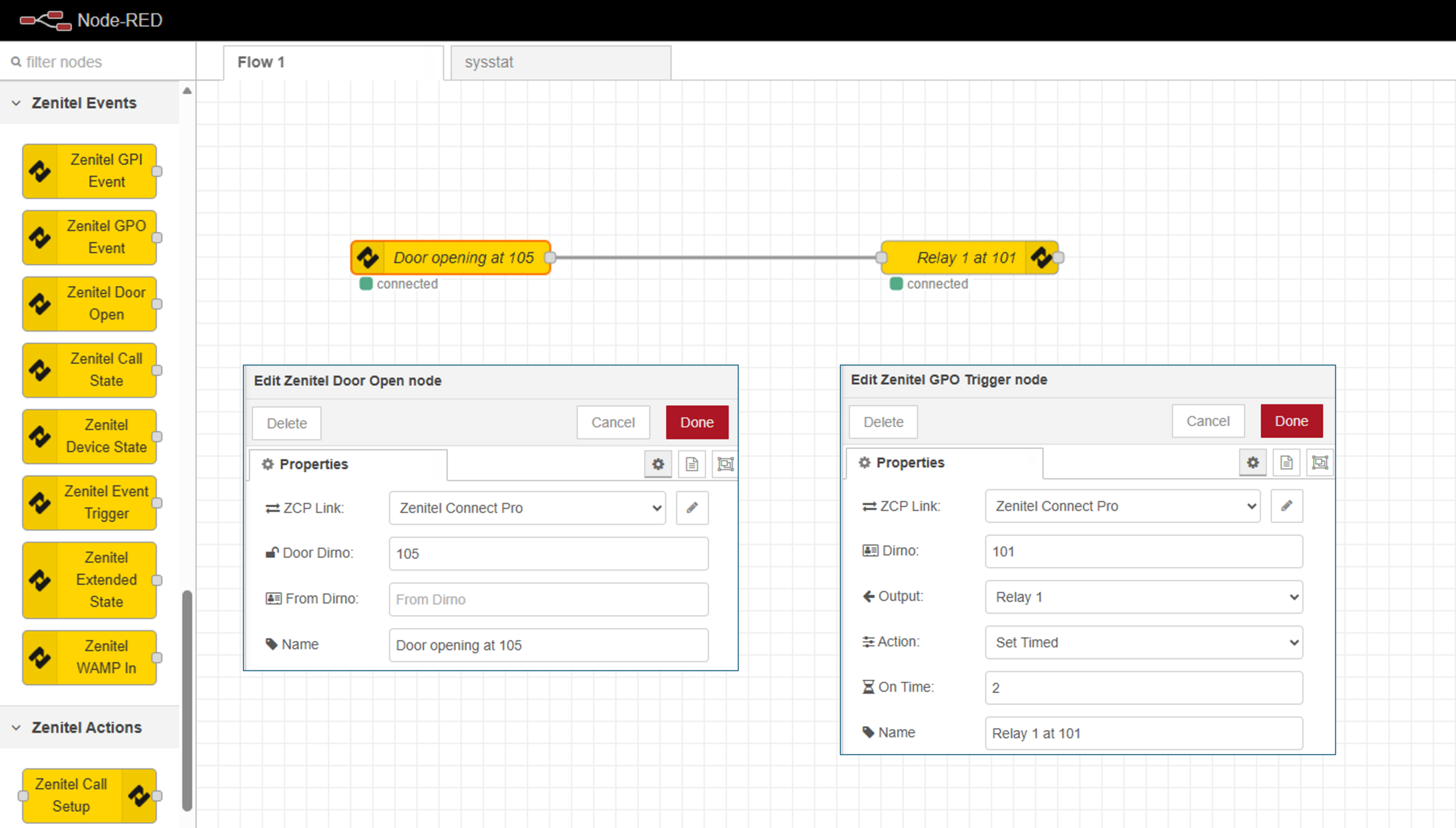Open description document icon in Door Open dialog
1456x828 pixels.
point(692,464)
